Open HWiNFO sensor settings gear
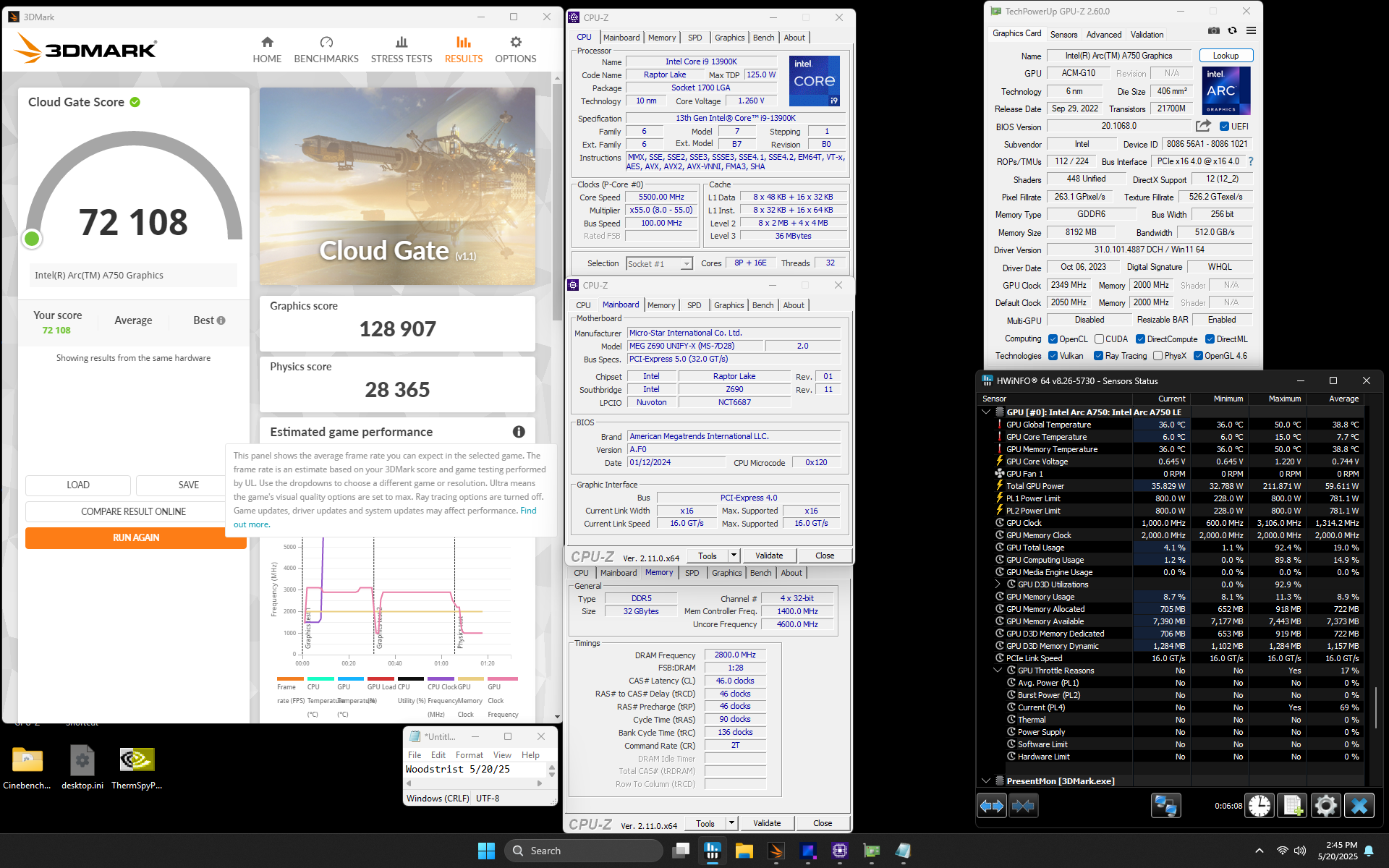1389x868 pixels. pos(1326,806)
